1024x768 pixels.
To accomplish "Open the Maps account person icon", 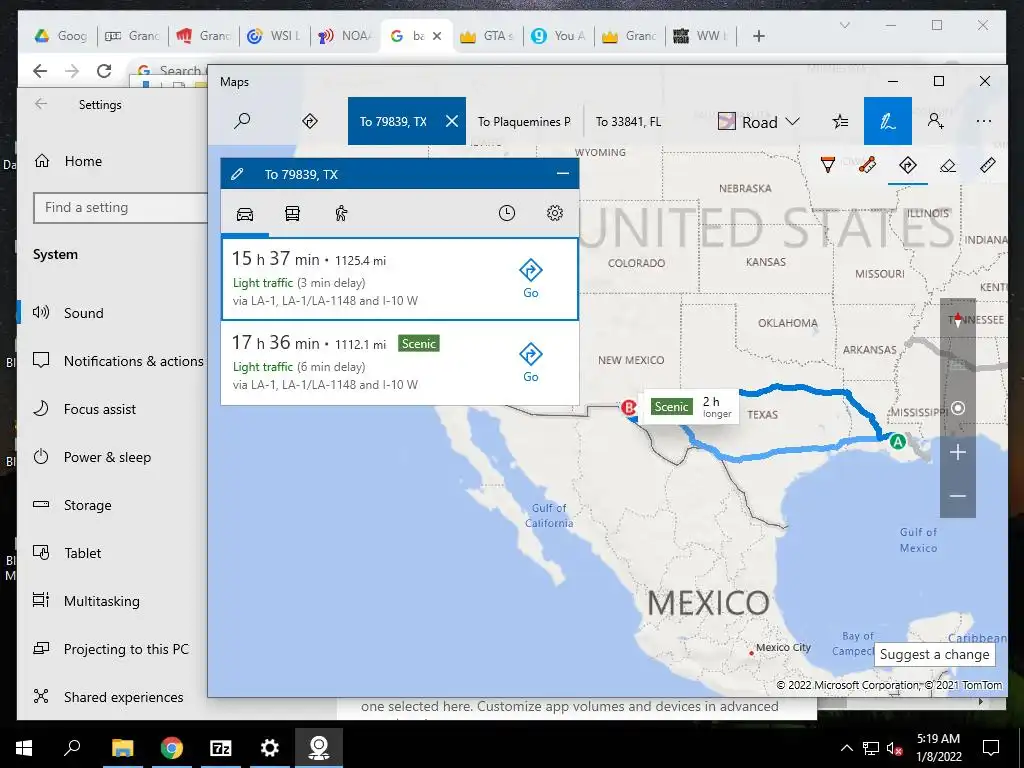I will point(935,121).
